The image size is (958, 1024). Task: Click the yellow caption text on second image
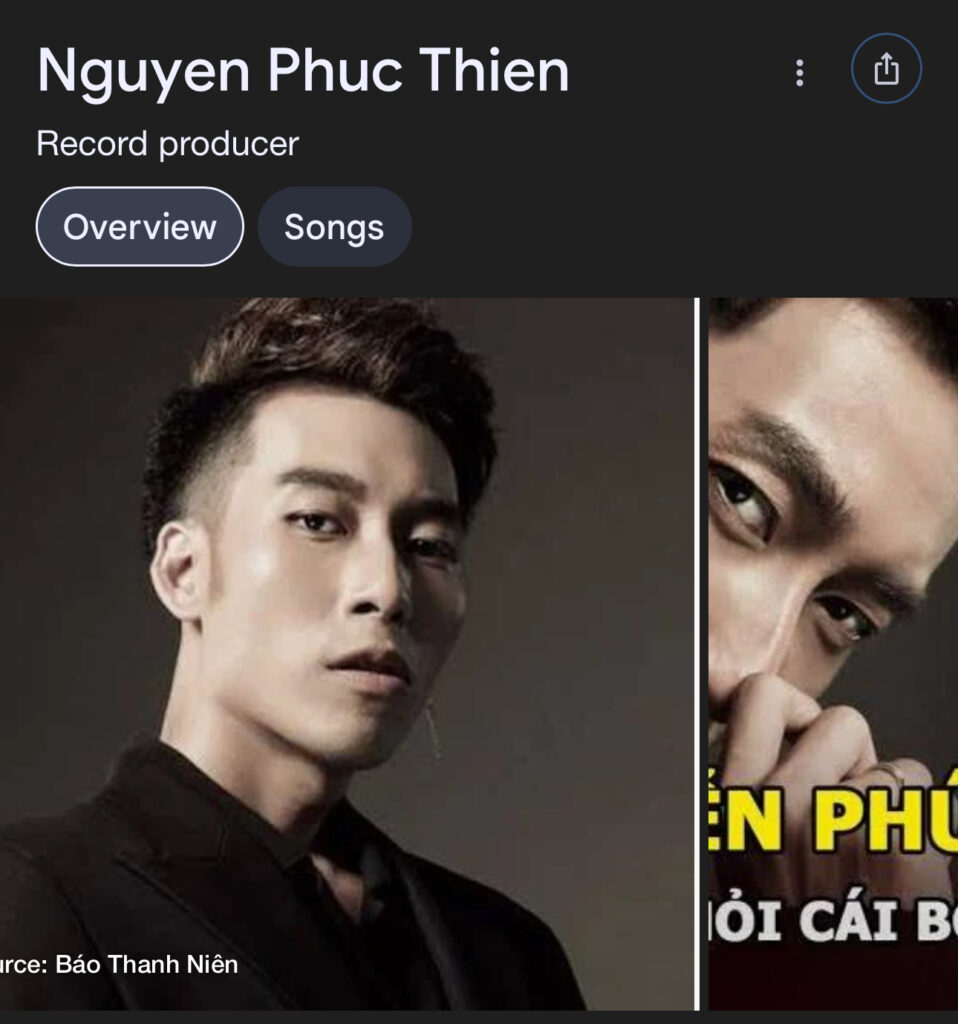[833, 820]
